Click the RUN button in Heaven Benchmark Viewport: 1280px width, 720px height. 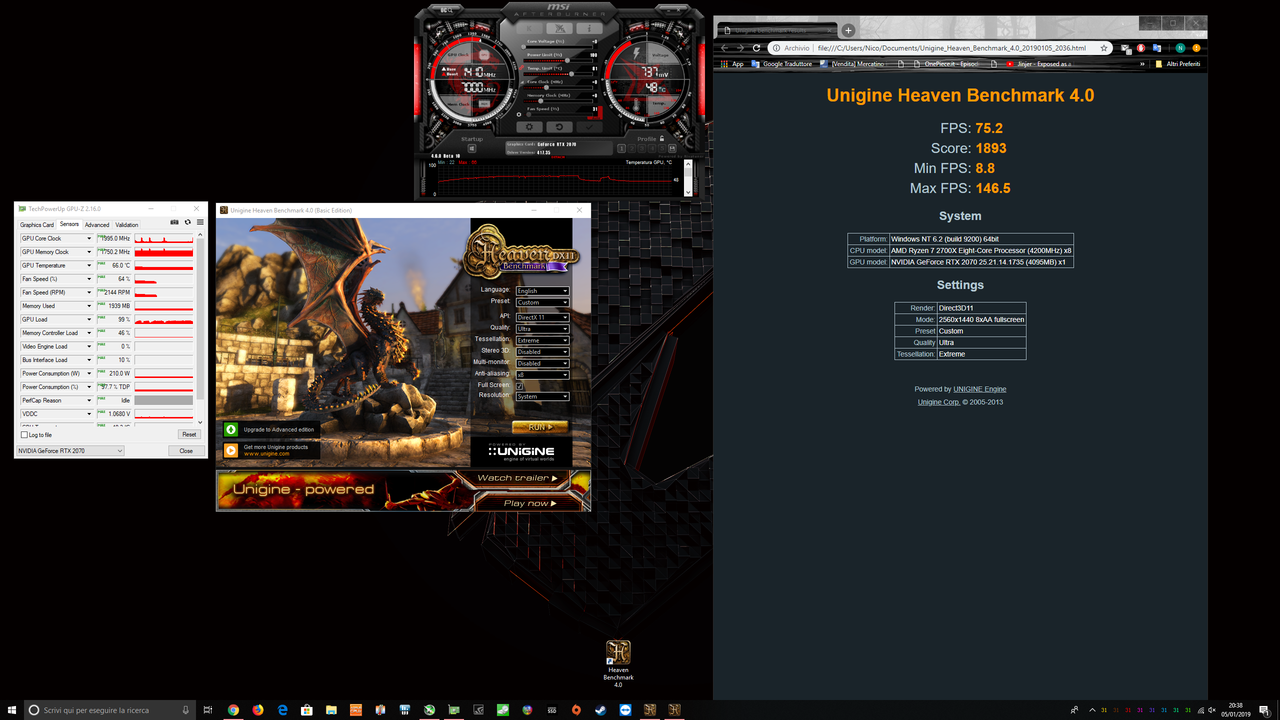[540, 427]
